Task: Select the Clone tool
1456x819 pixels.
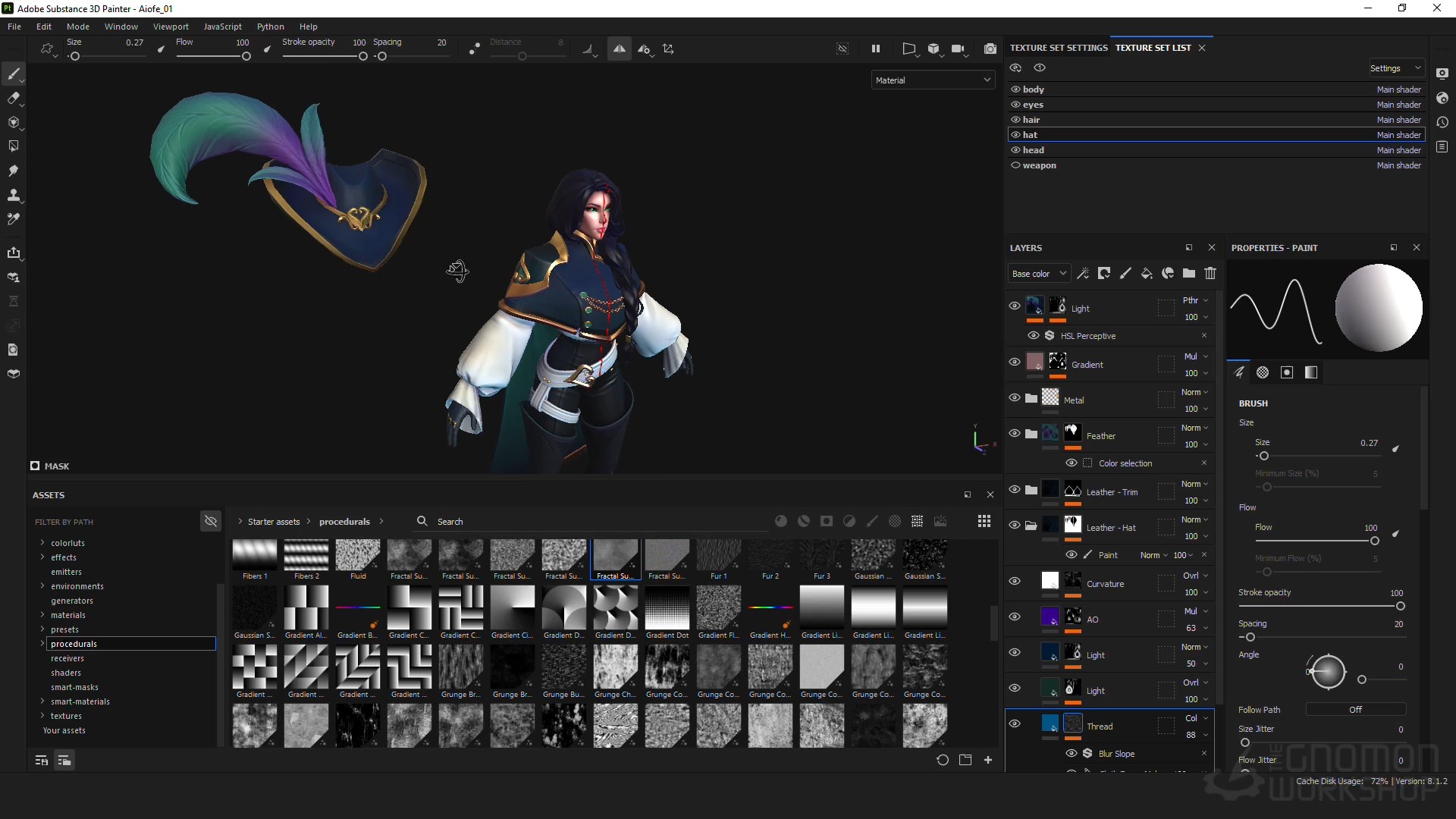Action: tap(13, 195)
